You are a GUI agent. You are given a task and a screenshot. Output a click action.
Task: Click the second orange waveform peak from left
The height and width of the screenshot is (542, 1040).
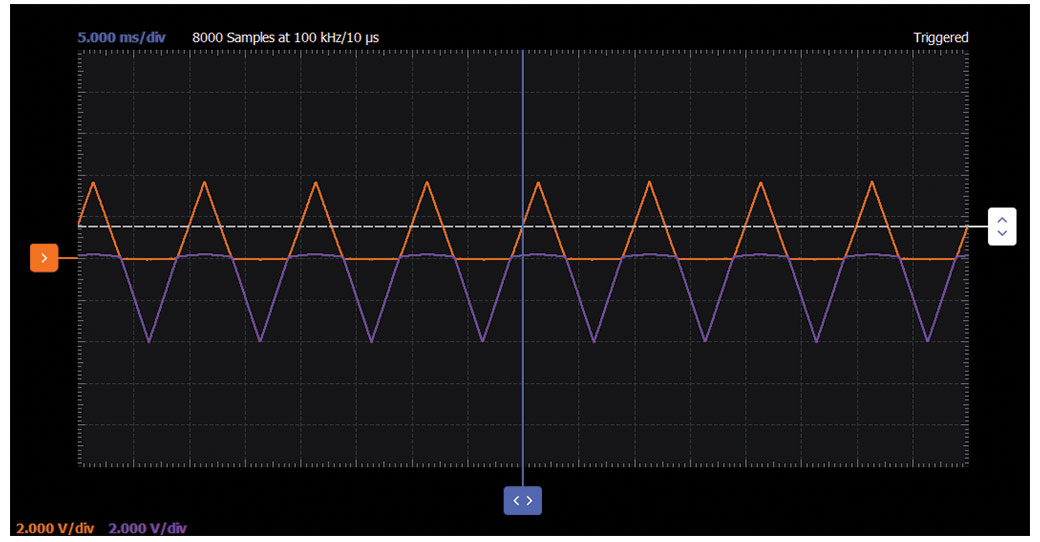[205, 182]
